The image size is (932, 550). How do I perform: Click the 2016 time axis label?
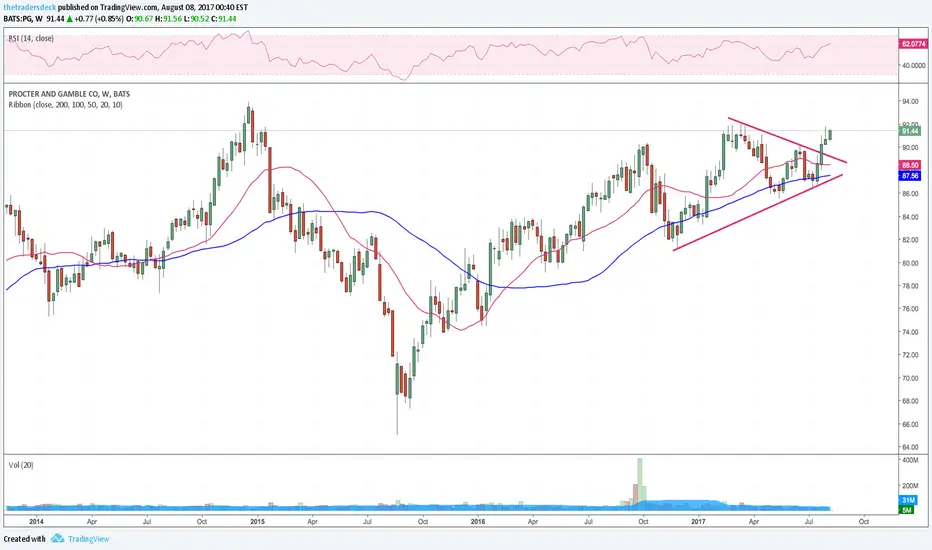click(477, 521)
